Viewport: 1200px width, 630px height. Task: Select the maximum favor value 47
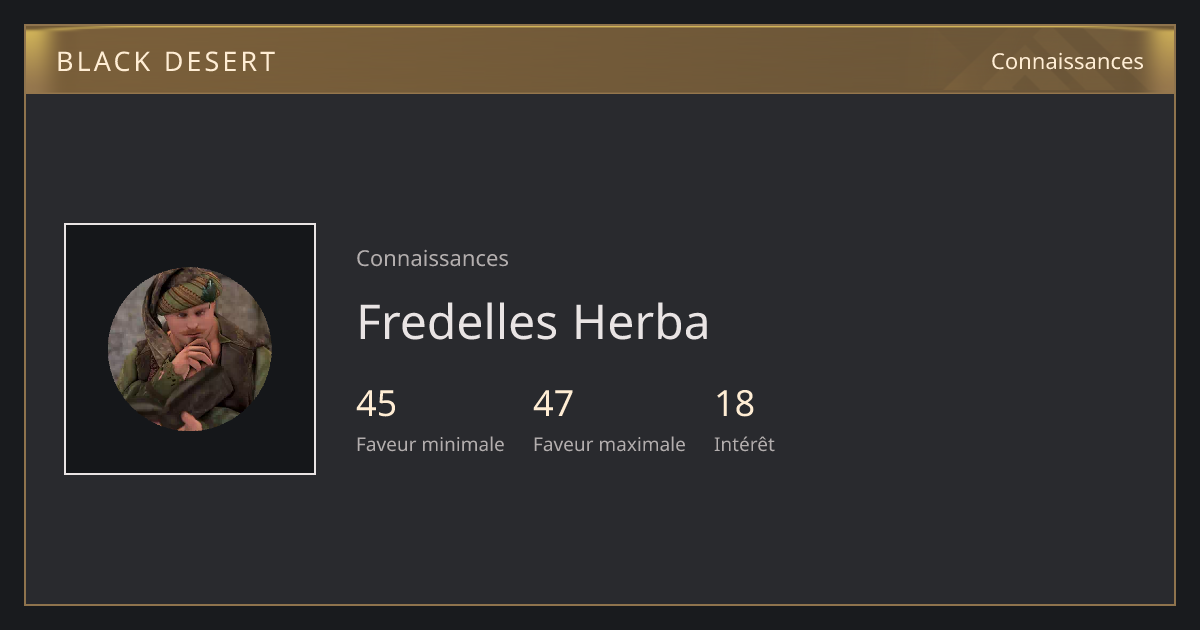(553, 404)
